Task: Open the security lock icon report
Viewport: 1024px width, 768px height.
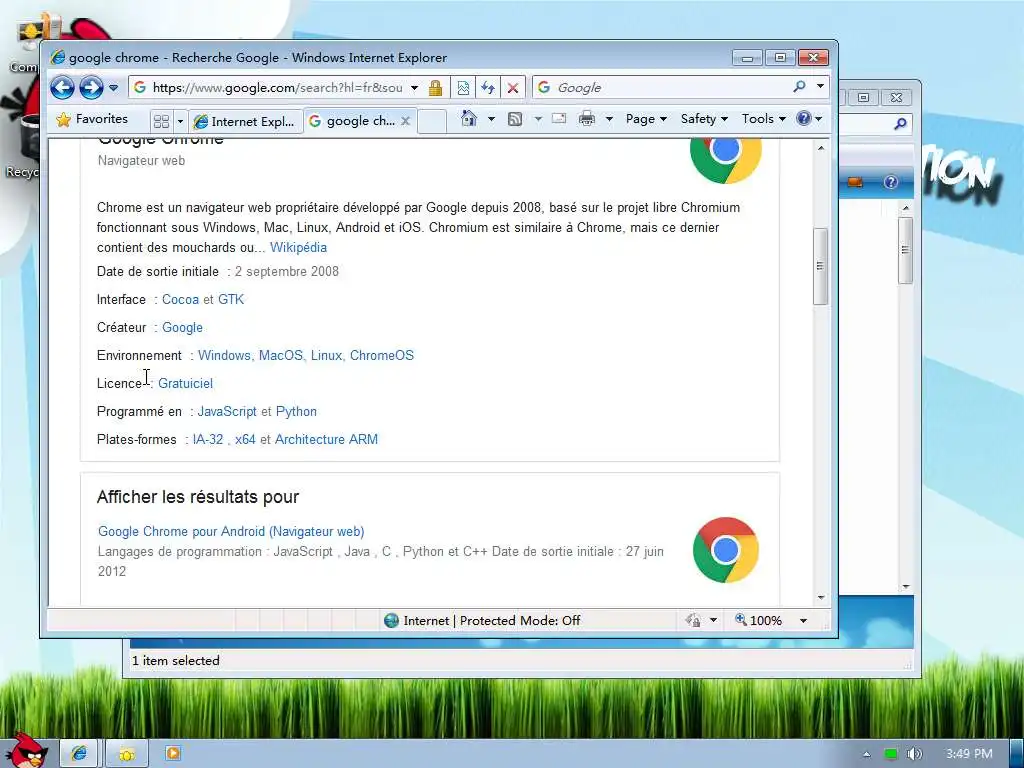Action: [x=436, y=88]
